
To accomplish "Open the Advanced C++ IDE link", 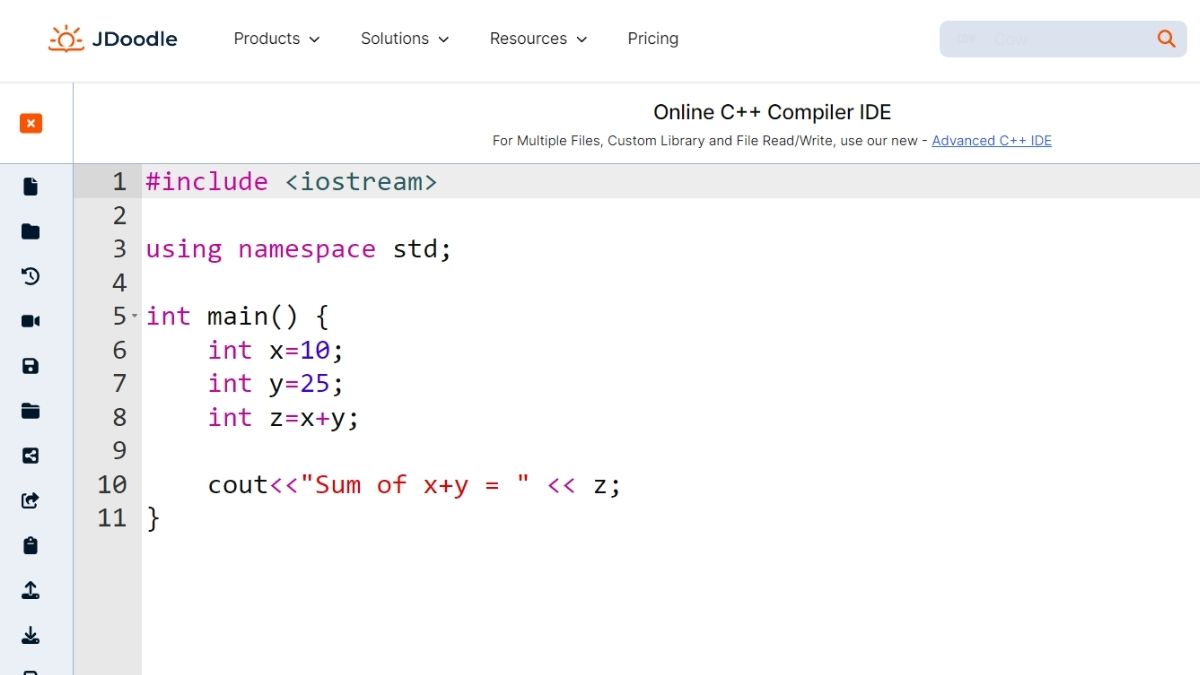I will click(x=991, y=141).
